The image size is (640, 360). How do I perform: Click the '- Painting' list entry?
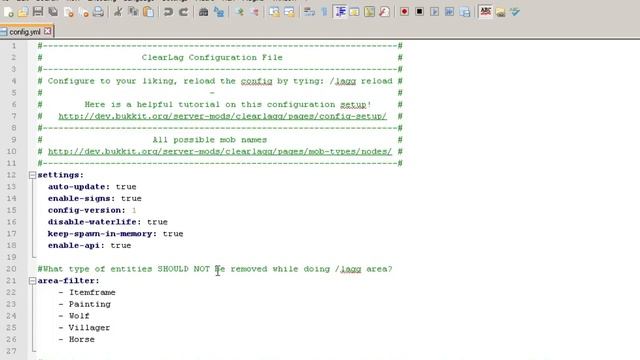(x=84, y=304)
